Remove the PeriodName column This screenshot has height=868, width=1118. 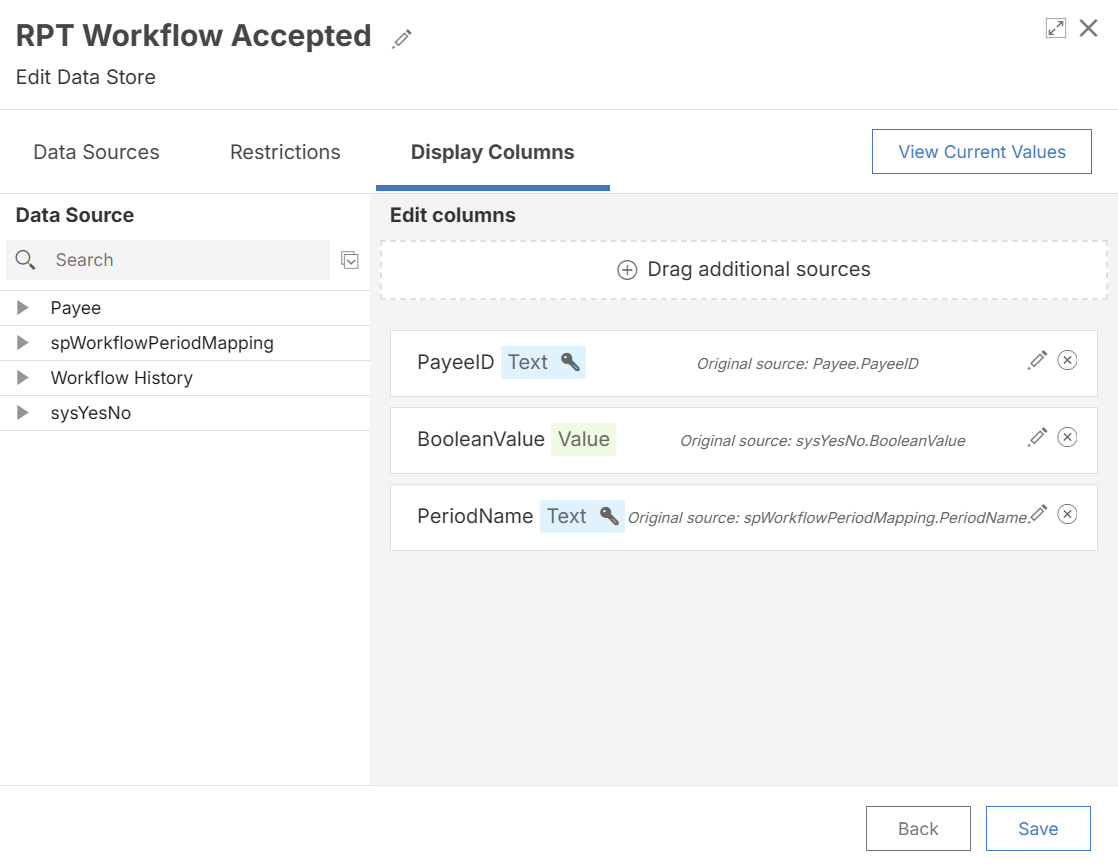tap(1067, 514)
